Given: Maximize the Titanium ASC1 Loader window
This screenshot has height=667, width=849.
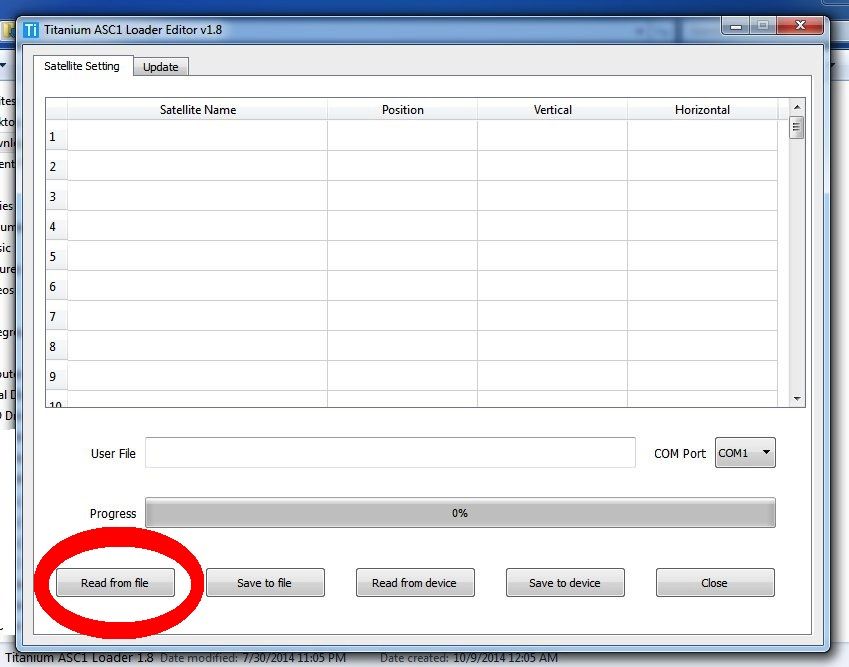Looking at the screenshot, I should click(763, 25).
